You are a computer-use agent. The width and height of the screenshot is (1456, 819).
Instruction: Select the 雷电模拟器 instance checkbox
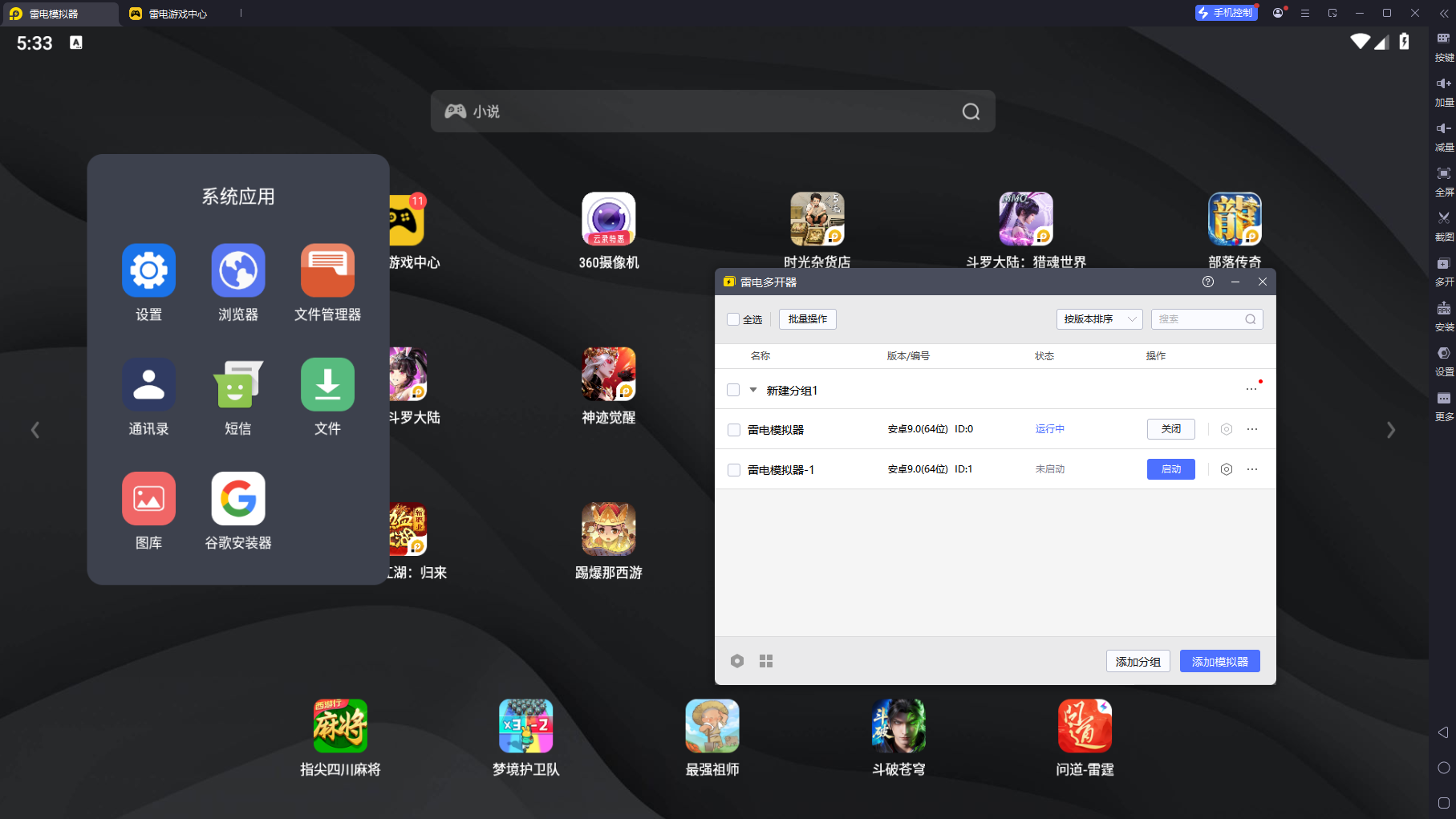(x=733, y=430)
